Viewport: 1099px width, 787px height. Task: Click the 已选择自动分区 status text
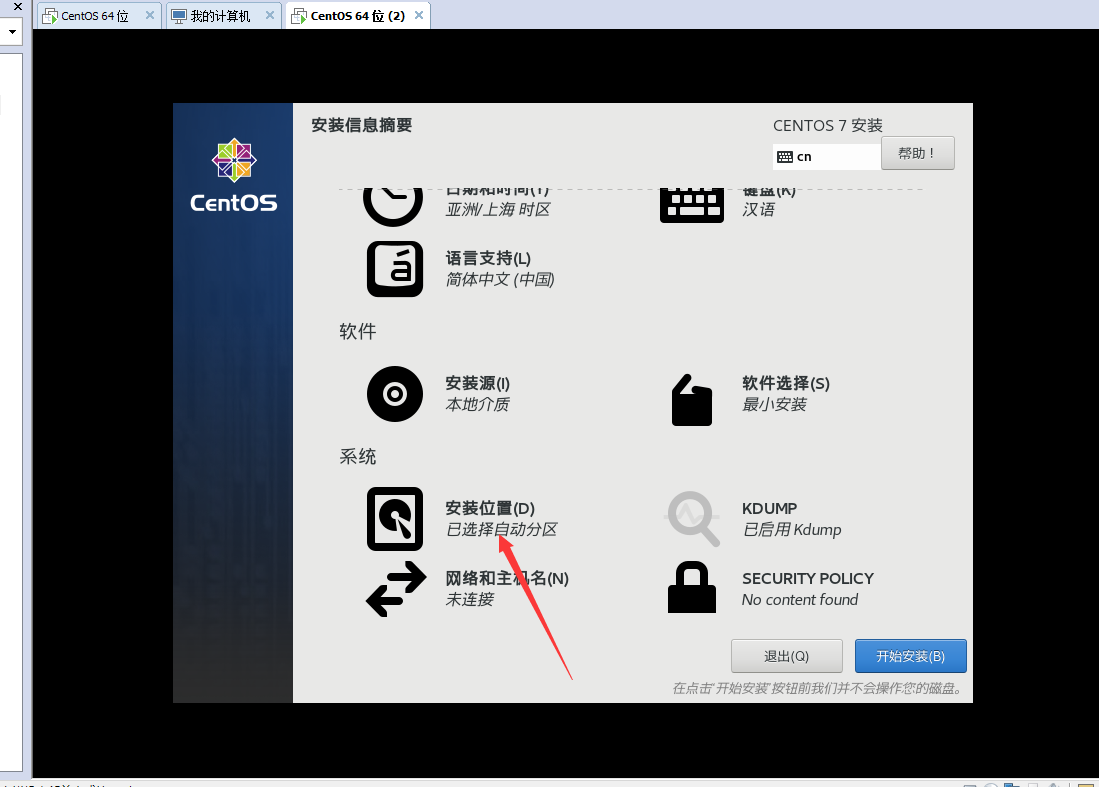click(501, 529)
